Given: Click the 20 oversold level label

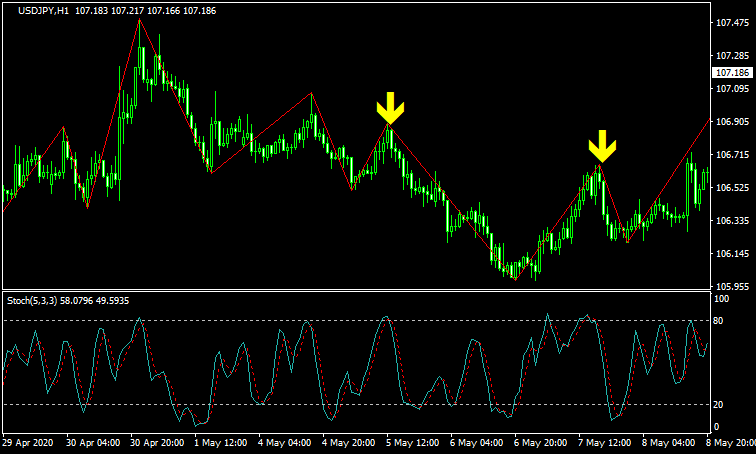Looking at the screenshot, I should point(718,404).
